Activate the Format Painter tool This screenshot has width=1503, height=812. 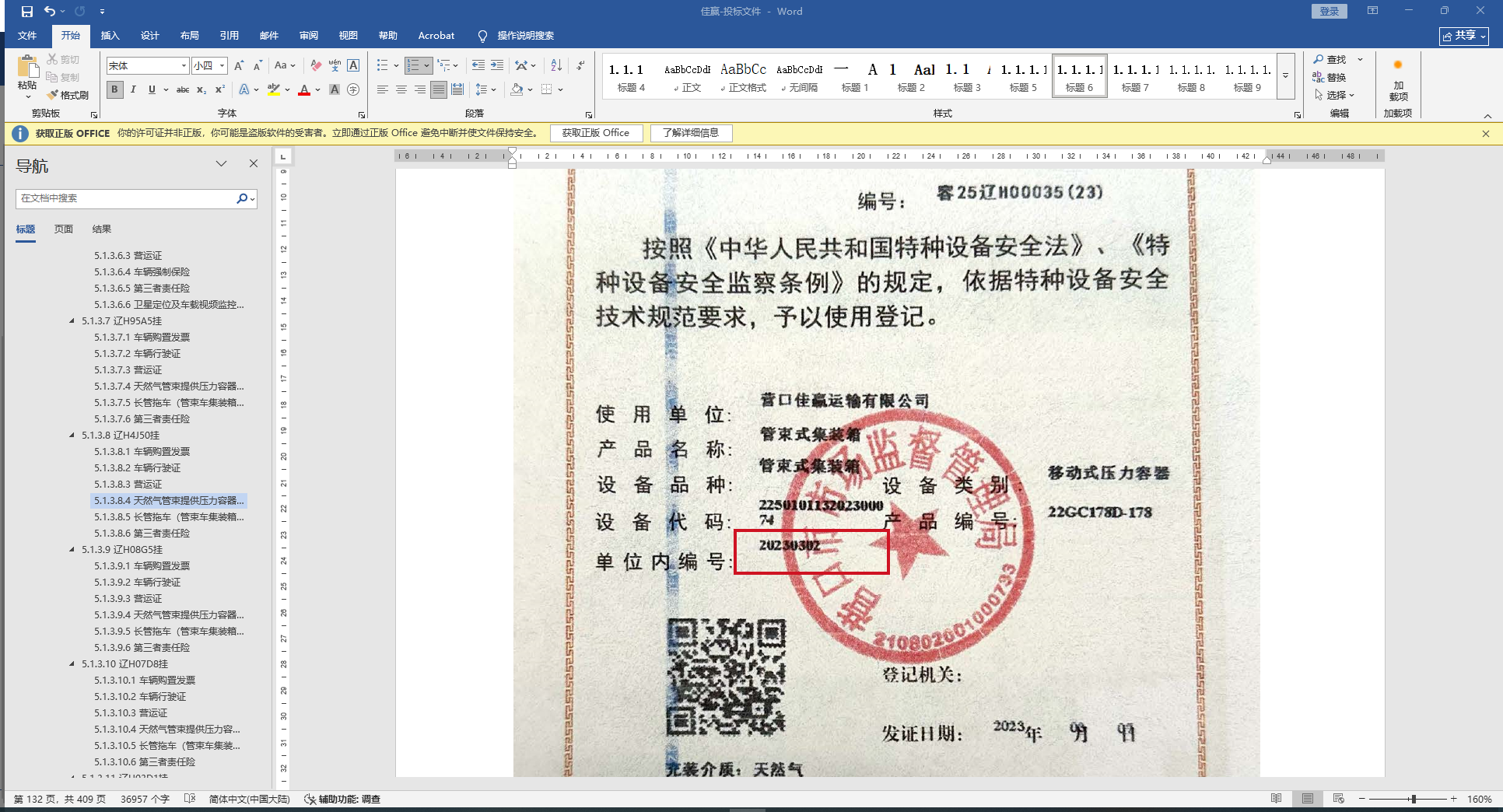68,95
